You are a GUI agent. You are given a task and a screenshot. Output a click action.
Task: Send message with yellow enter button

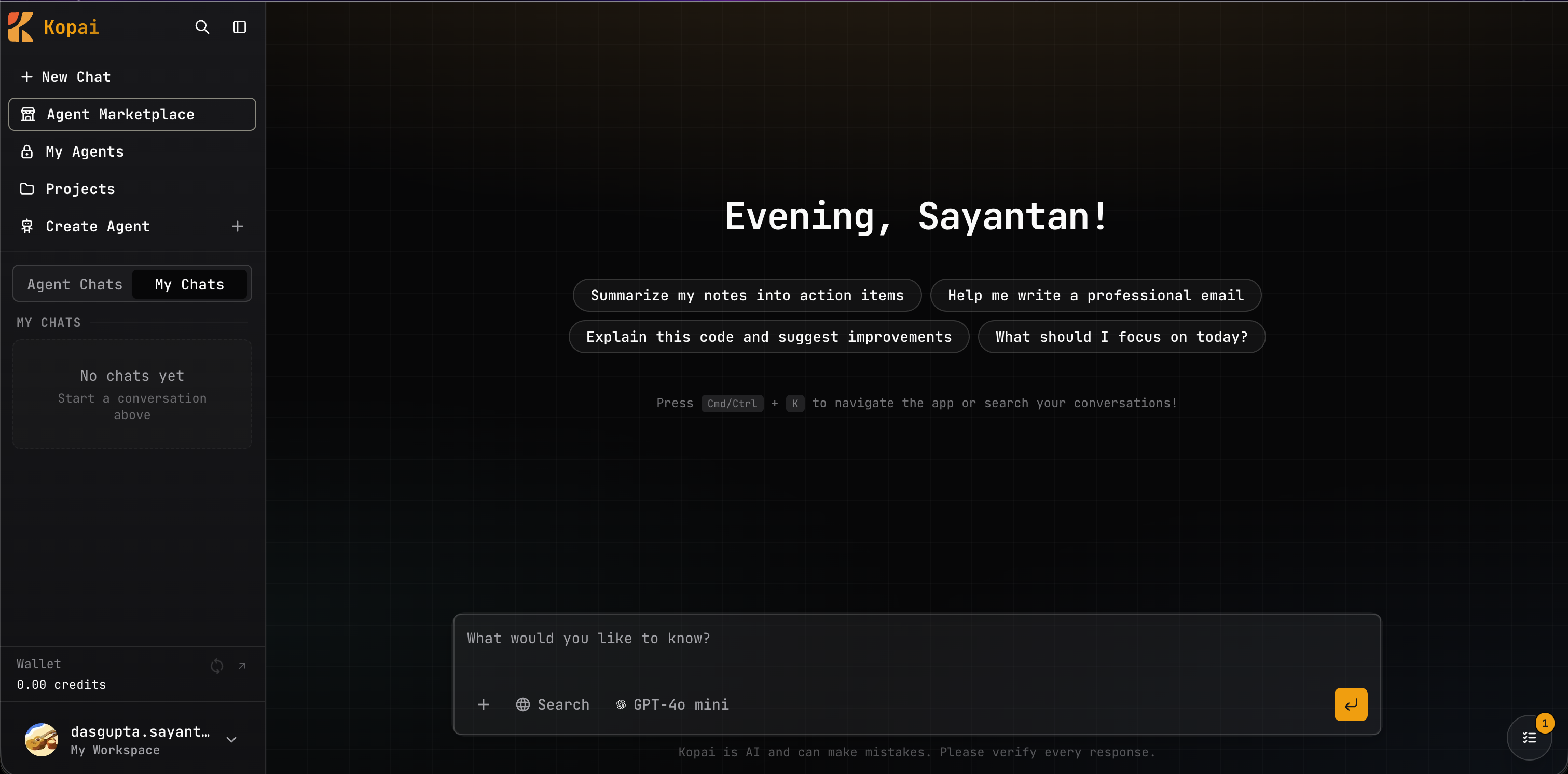pyautogui.click(x=1351, y=704)
